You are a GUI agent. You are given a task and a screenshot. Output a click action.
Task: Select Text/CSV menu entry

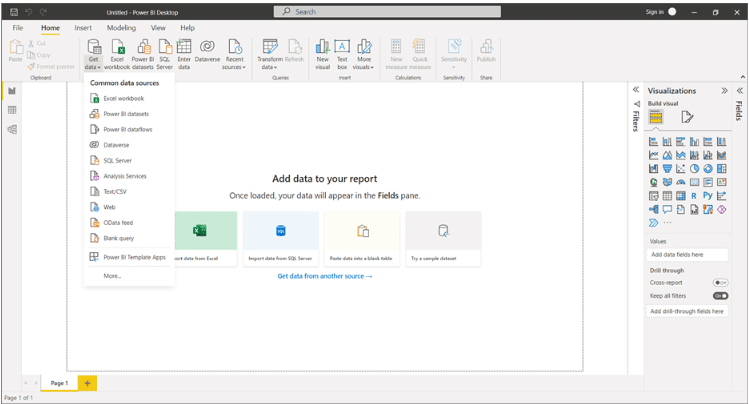tap(128, 191)
